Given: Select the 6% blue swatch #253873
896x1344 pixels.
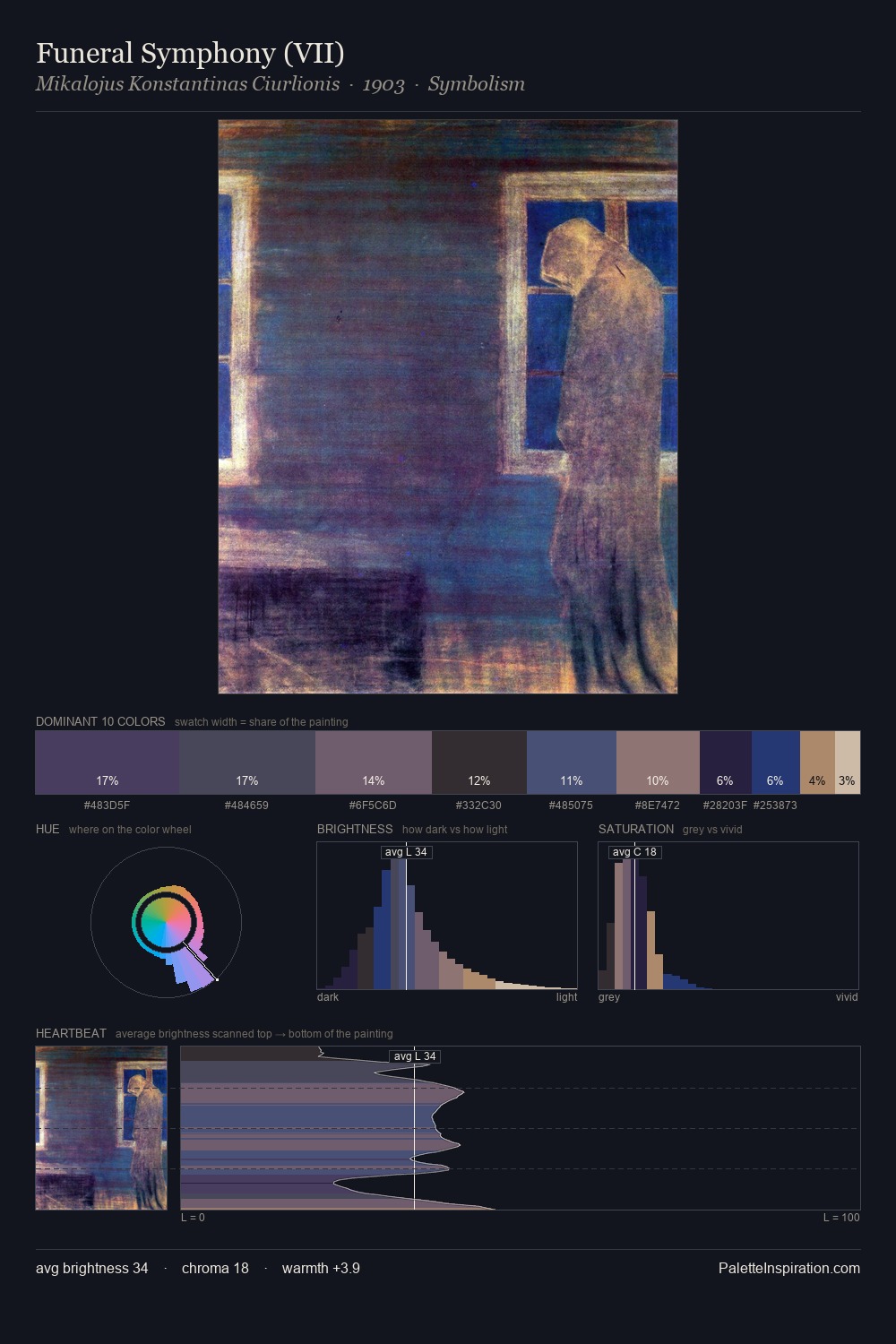Looking at the screenshot, I should click(776, 762).
